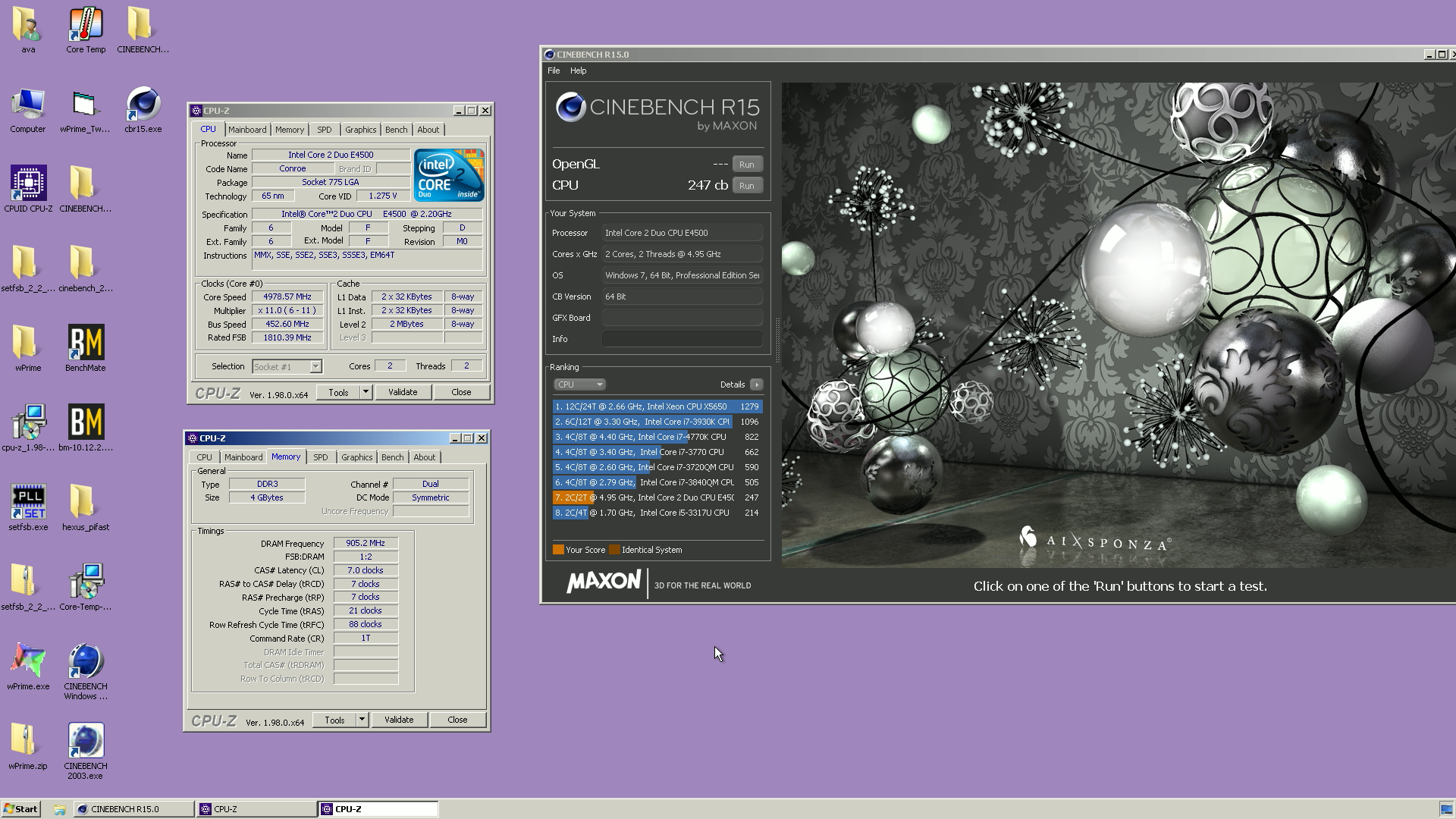
Task: Click DRAM Frequency value 905.2 MHz
Action: click(366, 543)
